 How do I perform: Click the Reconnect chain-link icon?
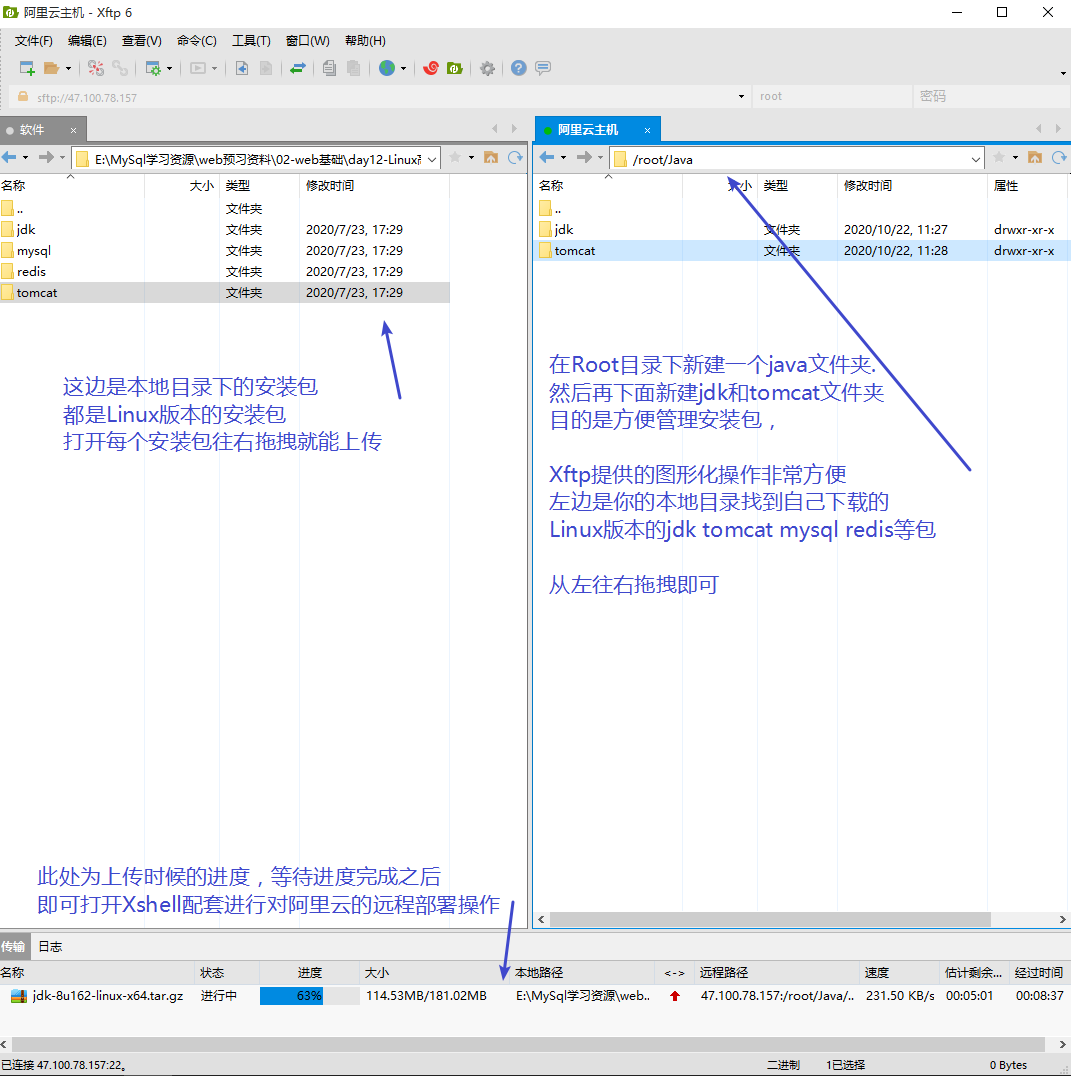pyautogui.click(x=120, y=68)
